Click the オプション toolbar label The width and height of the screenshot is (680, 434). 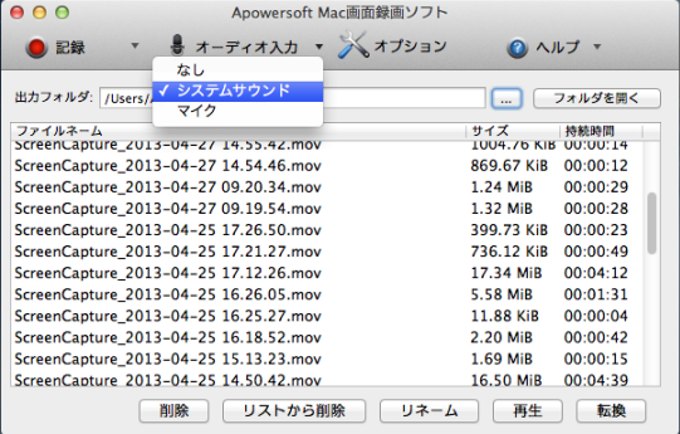point(410,46)
